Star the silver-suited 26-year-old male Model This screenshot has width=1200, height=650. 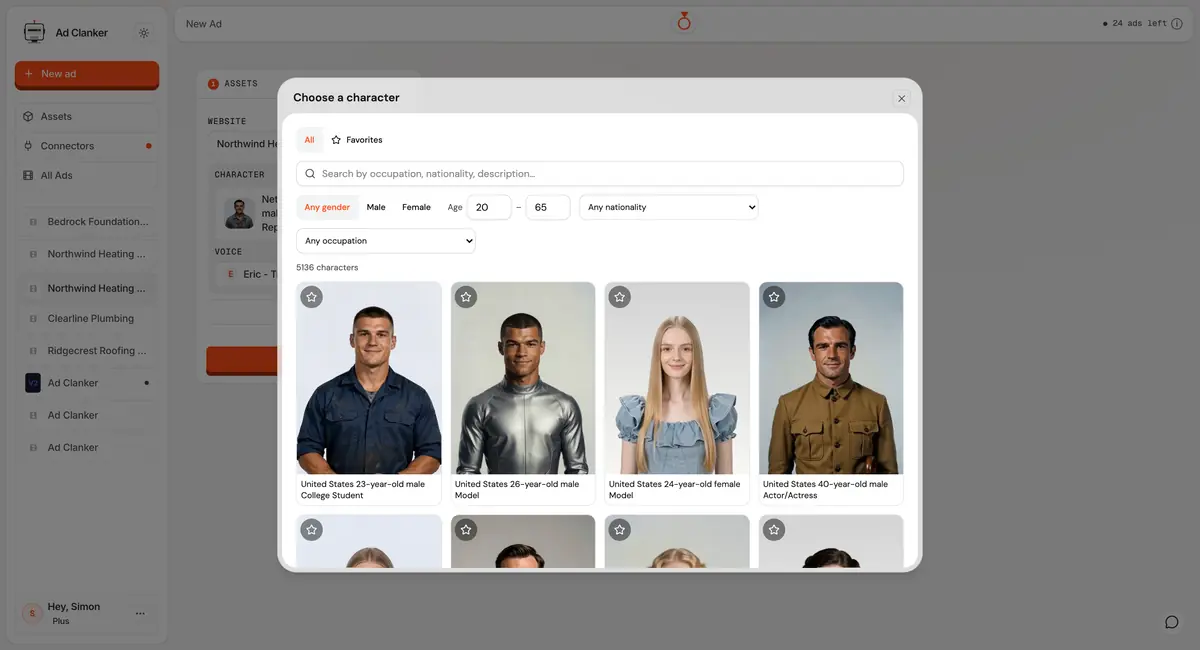coord(466,297)
